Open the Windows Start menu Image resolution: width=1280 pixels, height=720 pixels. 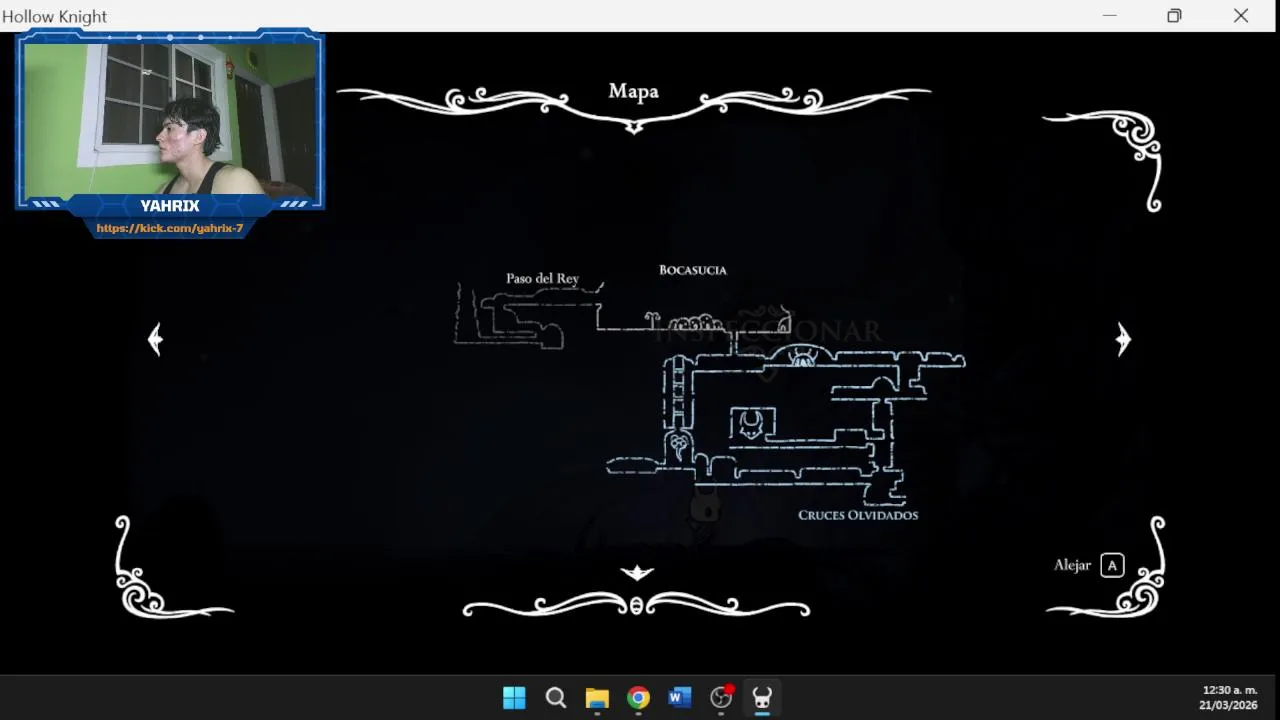click(x=514, y=698)
